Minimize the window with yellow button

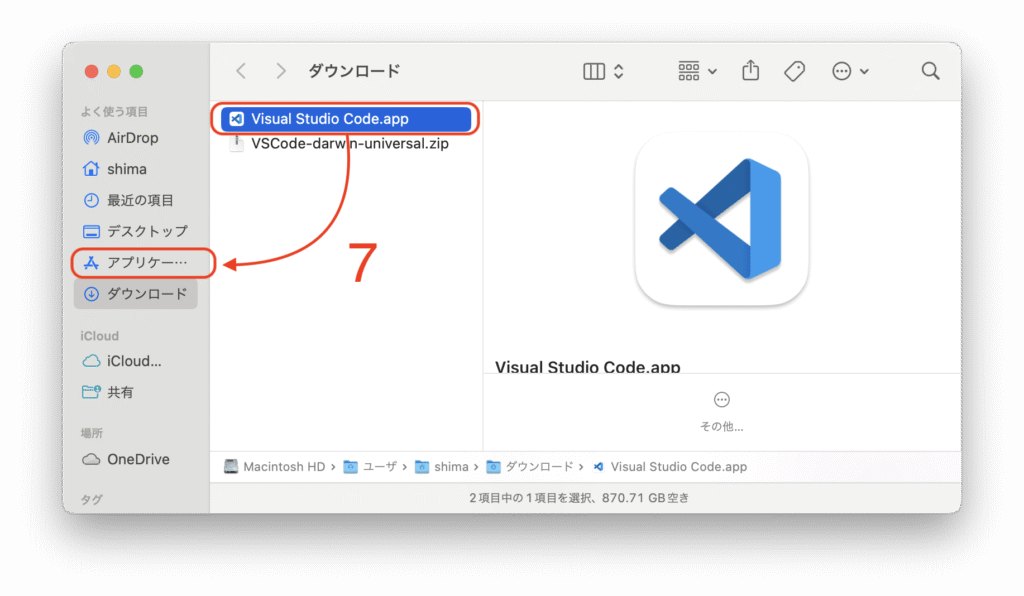[114, 71]
